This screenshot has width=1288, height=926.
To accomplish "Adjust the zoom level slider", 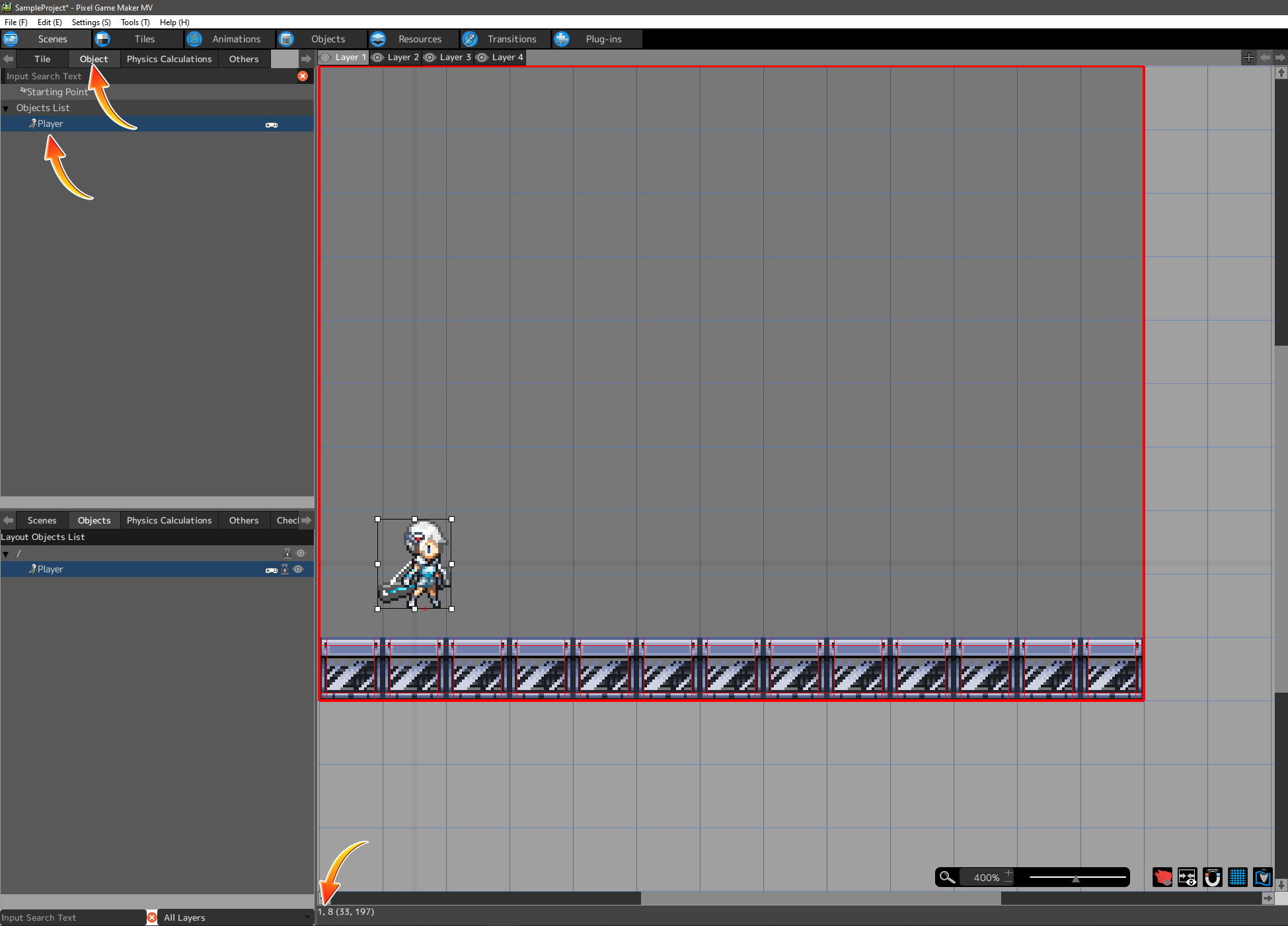I will pos(1075,878).
